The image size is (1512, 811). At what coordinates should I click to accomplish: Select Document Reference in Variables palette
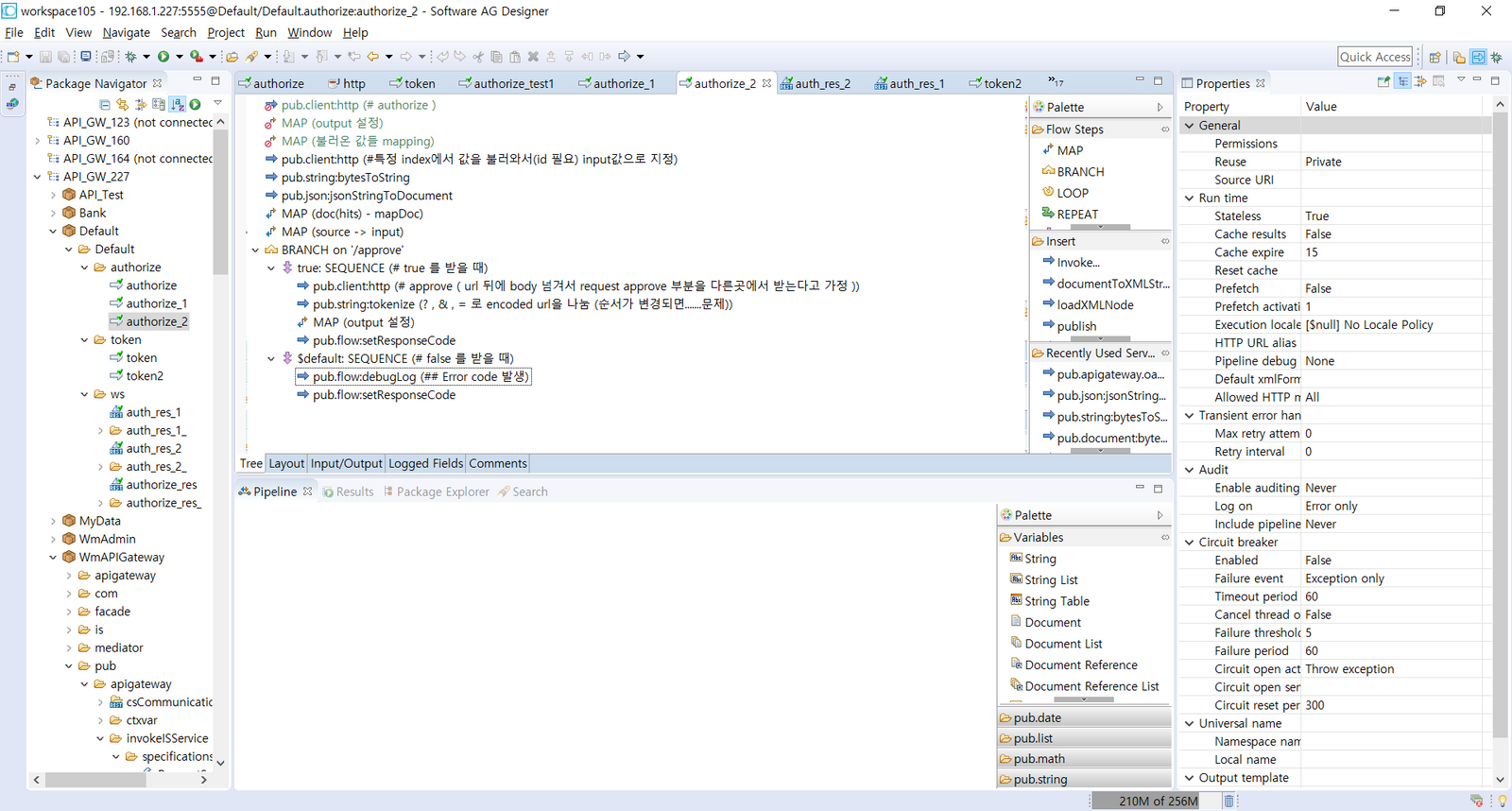tap(1081, 665)
